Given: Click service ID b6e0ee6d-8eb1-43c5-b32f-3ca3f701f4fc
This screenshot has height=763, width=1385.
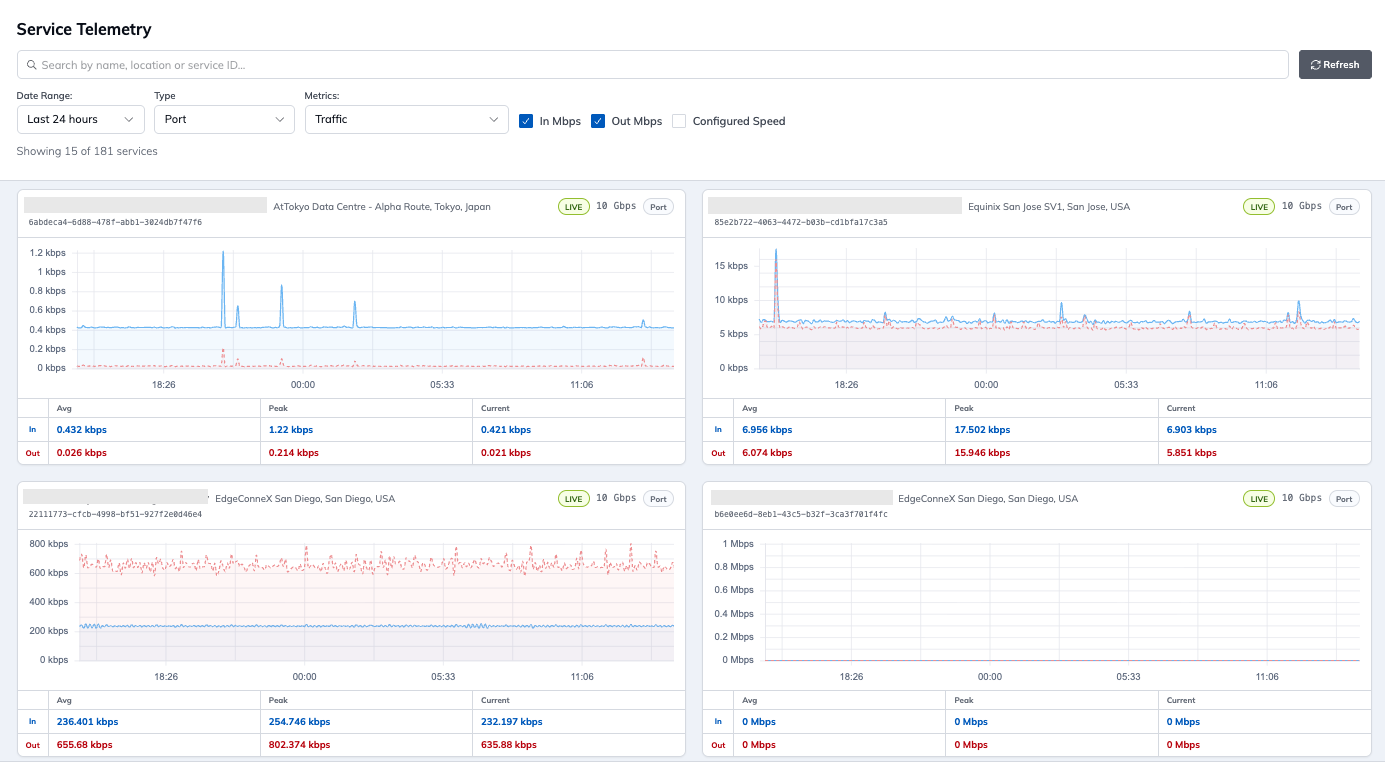Looking at the screenshot, I should pyautogui.click(x=801, y=514).
